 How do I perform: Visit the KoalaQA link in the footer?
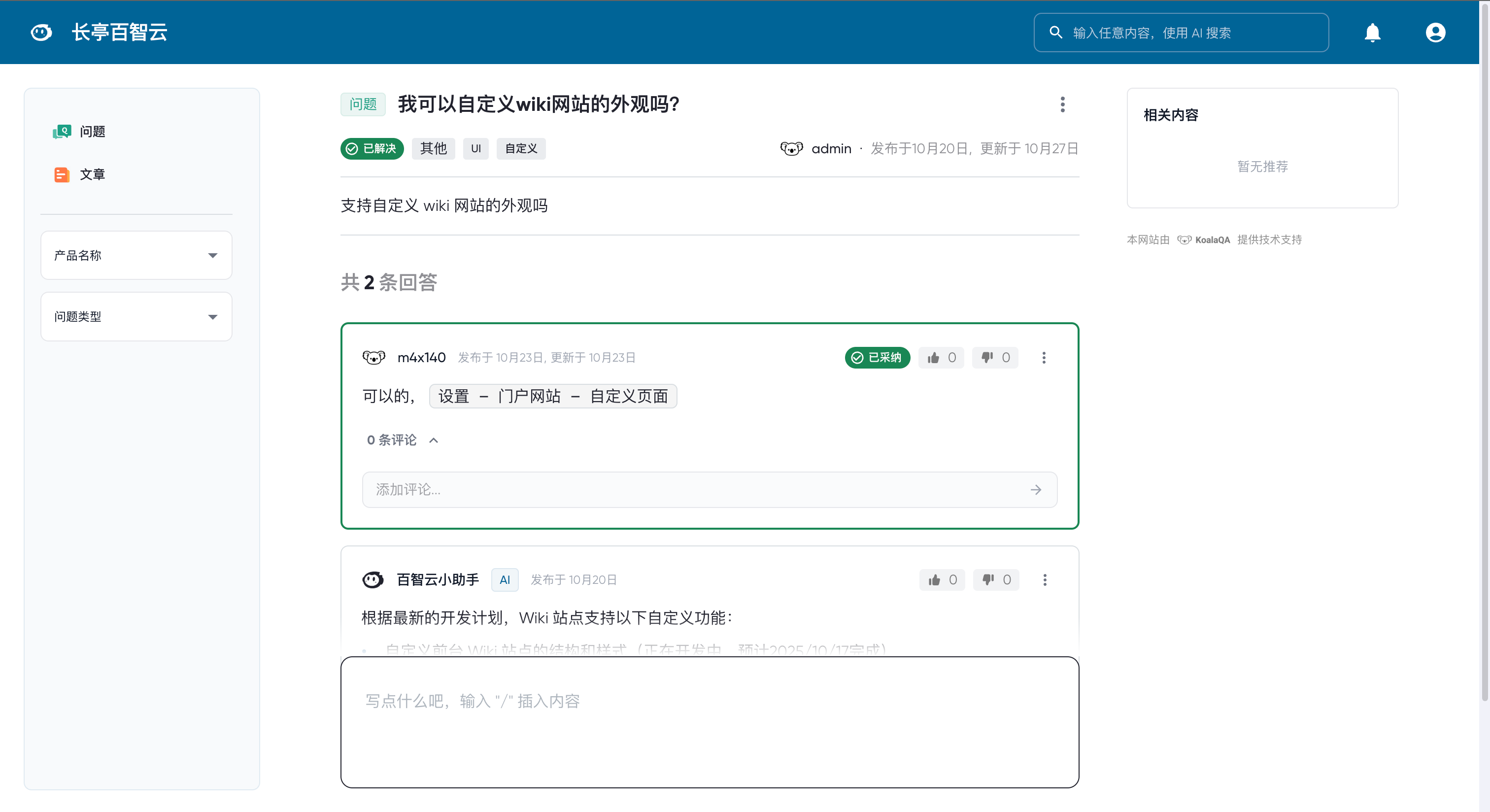[1213, 239]
